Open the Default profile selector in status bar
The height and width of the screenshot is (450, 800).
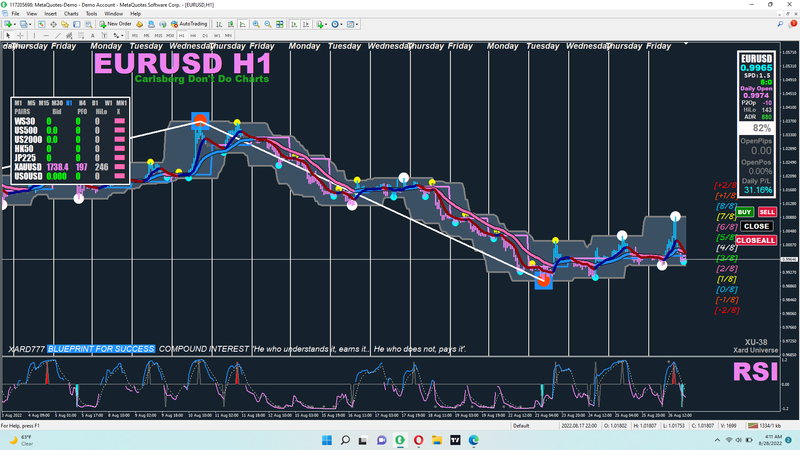point(521,426)
